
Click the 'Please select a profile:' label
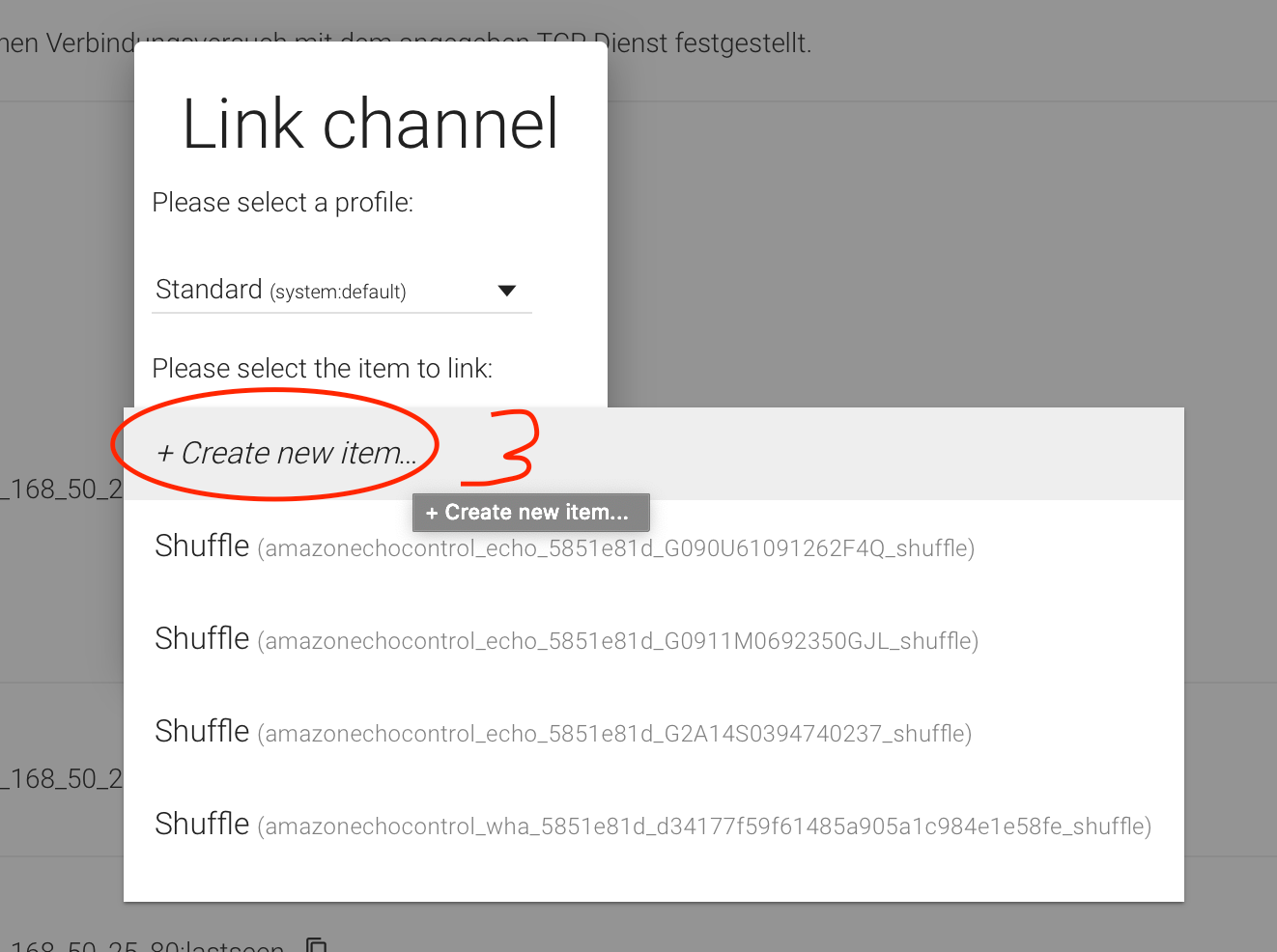click(x=282, y=203)
